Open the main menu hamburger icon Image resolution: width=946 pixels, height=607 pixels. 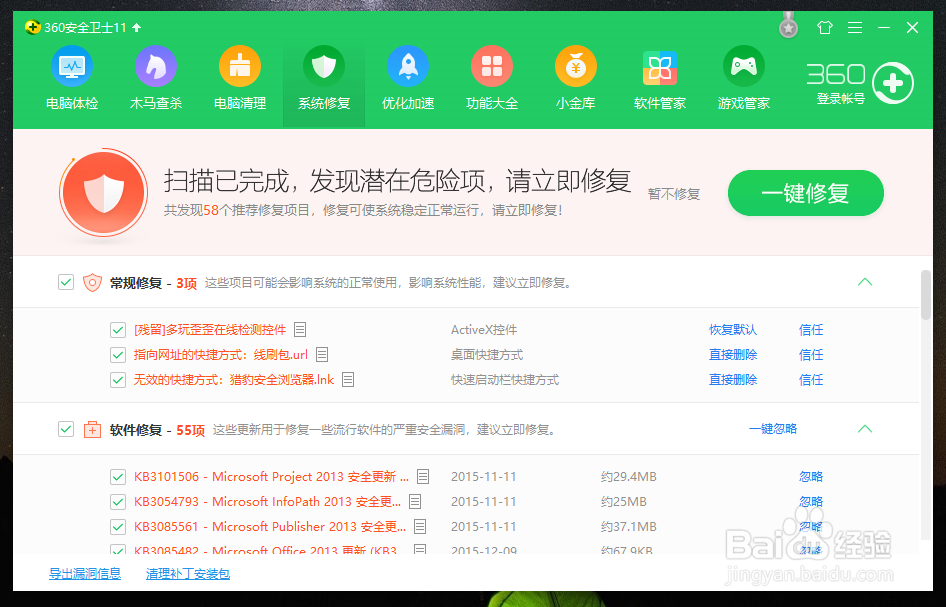click(x=854, y=28)
